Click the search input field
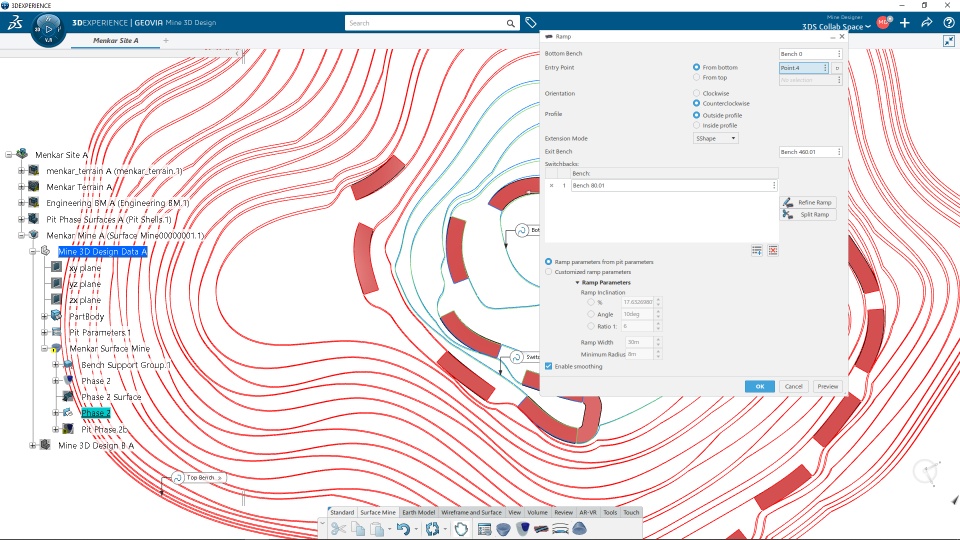 coord(425,23)
